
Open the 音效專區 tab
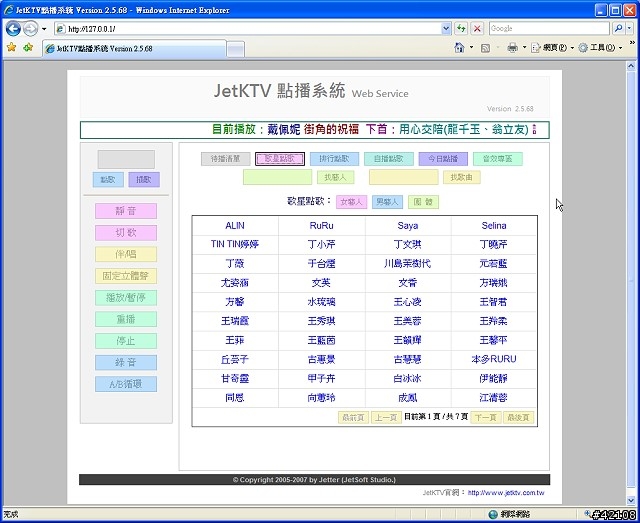click(x=498, y=159)
